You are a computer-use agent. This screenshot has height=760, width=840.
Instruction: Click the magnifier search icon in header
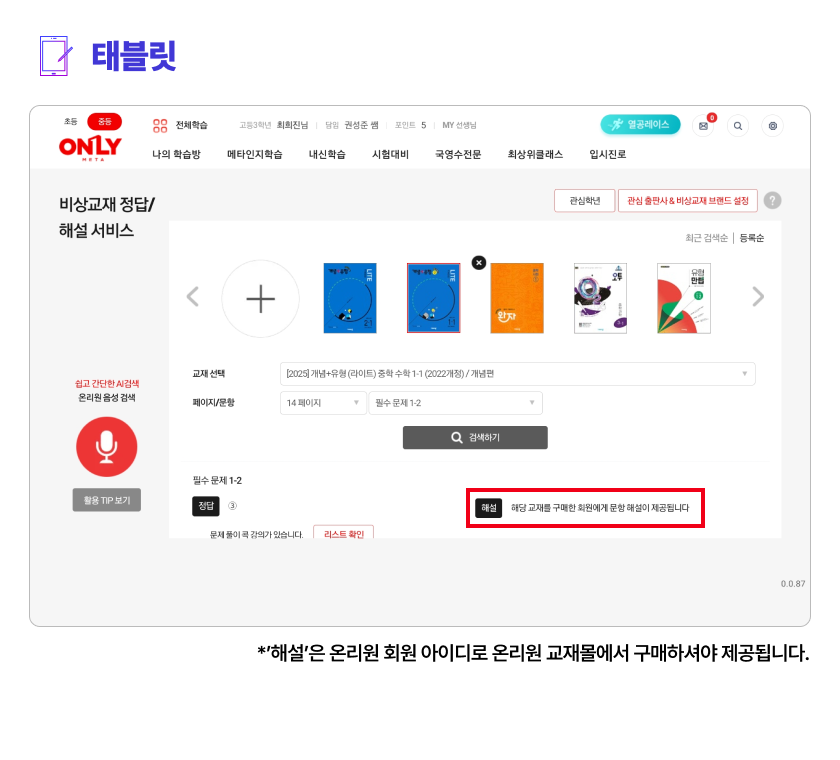(738, 126)
